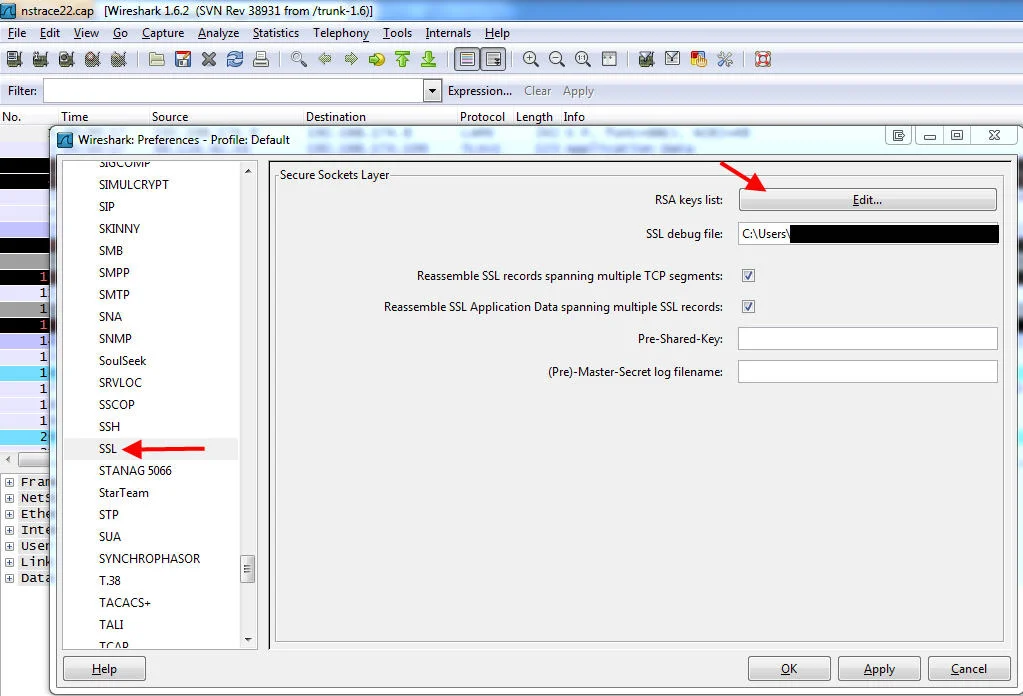Edit coloring rules from toolbar
Viewport: 1023px width, 696px height.
[x=699, y=59]
